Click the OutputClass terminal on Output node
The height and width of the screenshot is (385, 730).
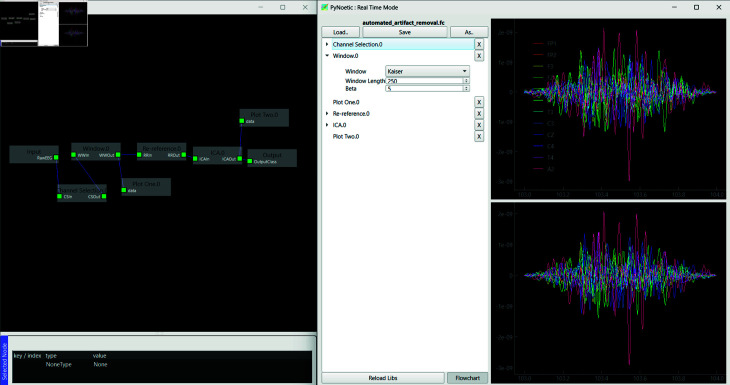[x=250, y=162]
